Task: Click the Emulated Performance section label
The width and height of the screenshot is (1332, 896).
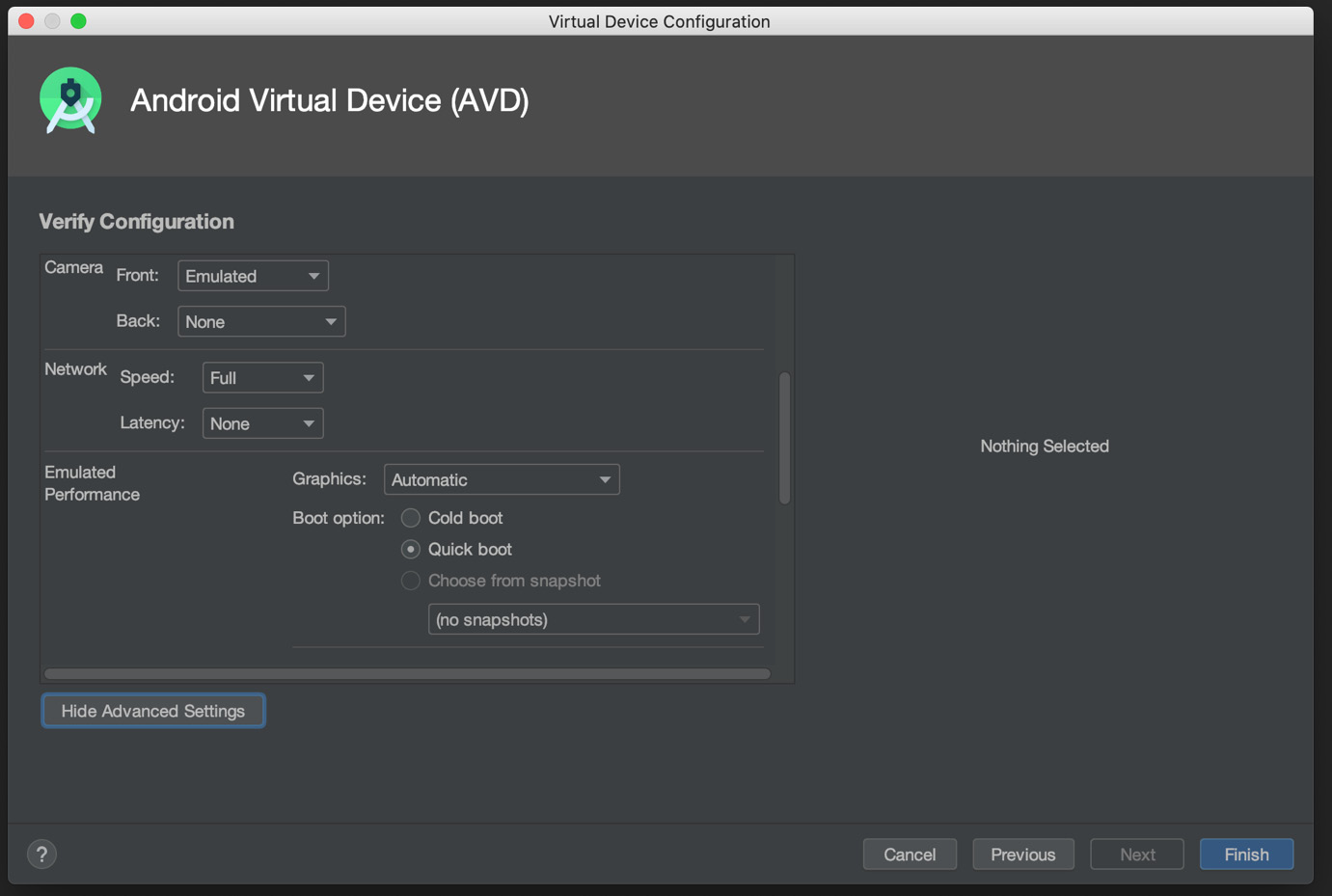Action: 93,483
